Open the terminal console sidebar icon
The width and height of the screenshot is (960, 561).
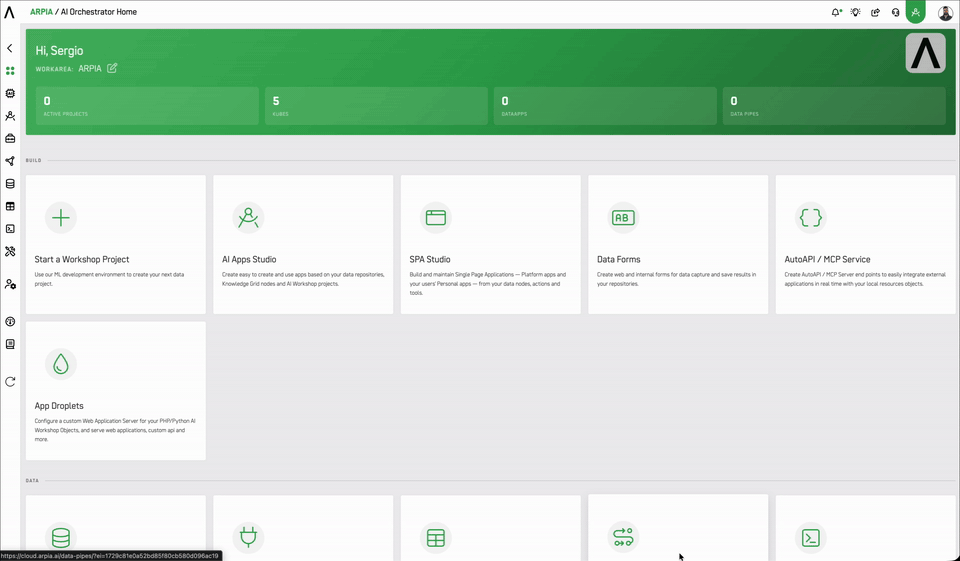tap(10, 228)
